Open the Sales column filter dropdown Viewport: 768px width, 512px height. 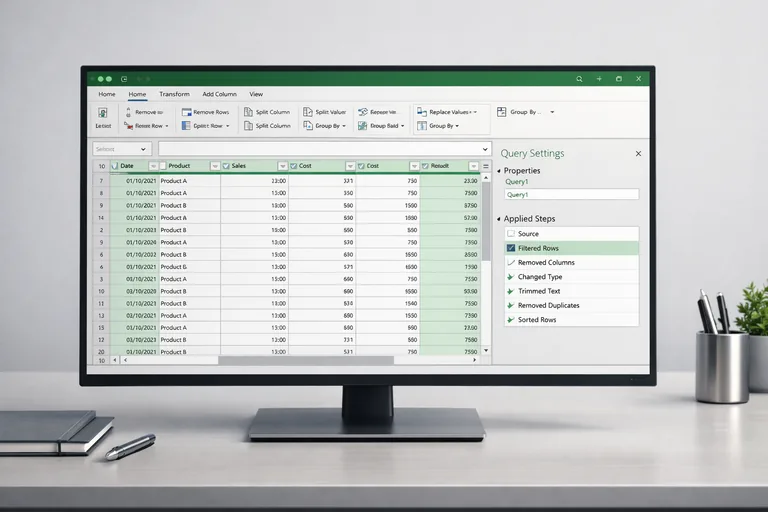coord(283,166)
